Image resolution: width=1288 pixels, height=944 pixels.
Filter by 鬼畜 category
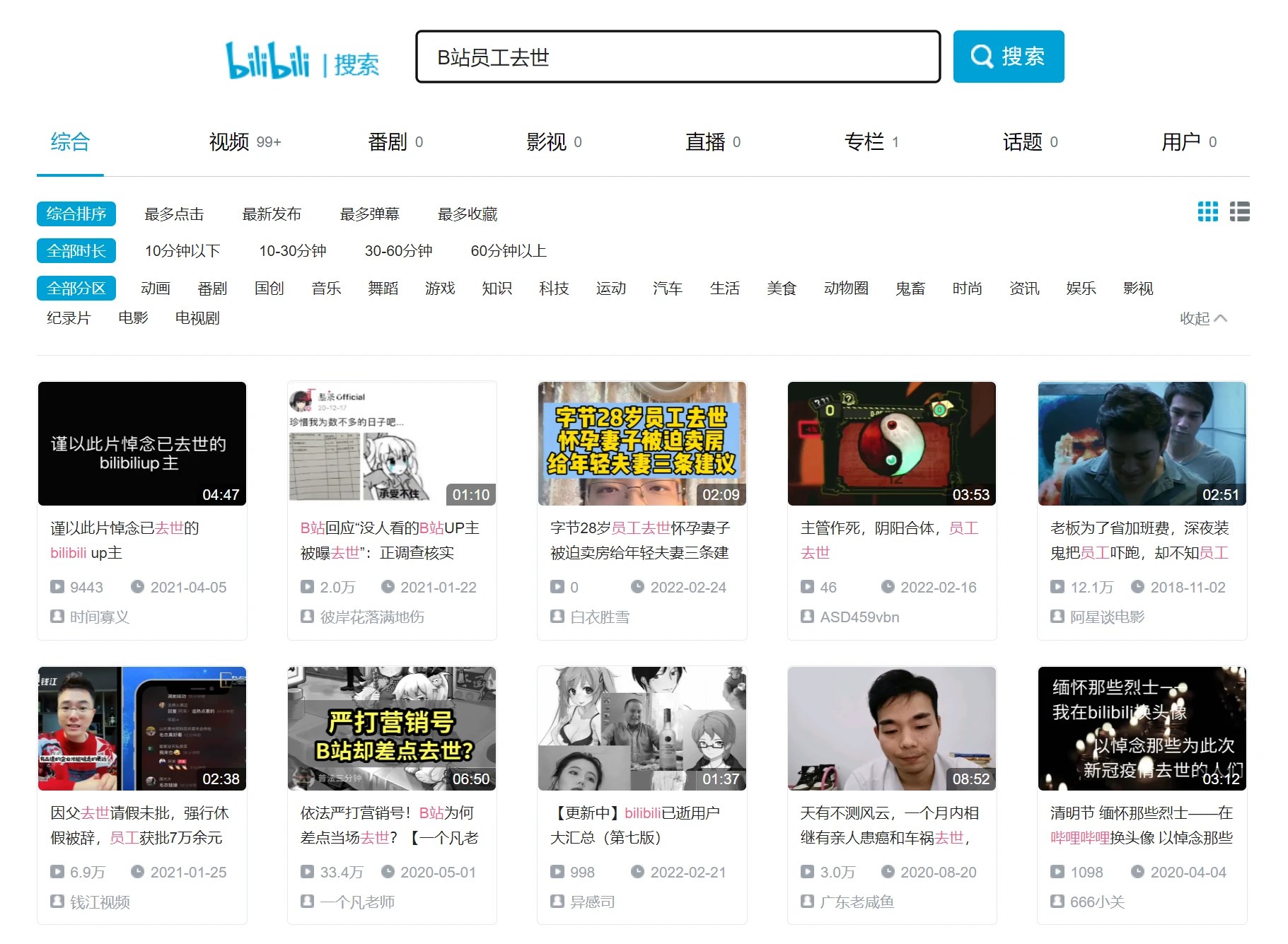click(910, 288)
